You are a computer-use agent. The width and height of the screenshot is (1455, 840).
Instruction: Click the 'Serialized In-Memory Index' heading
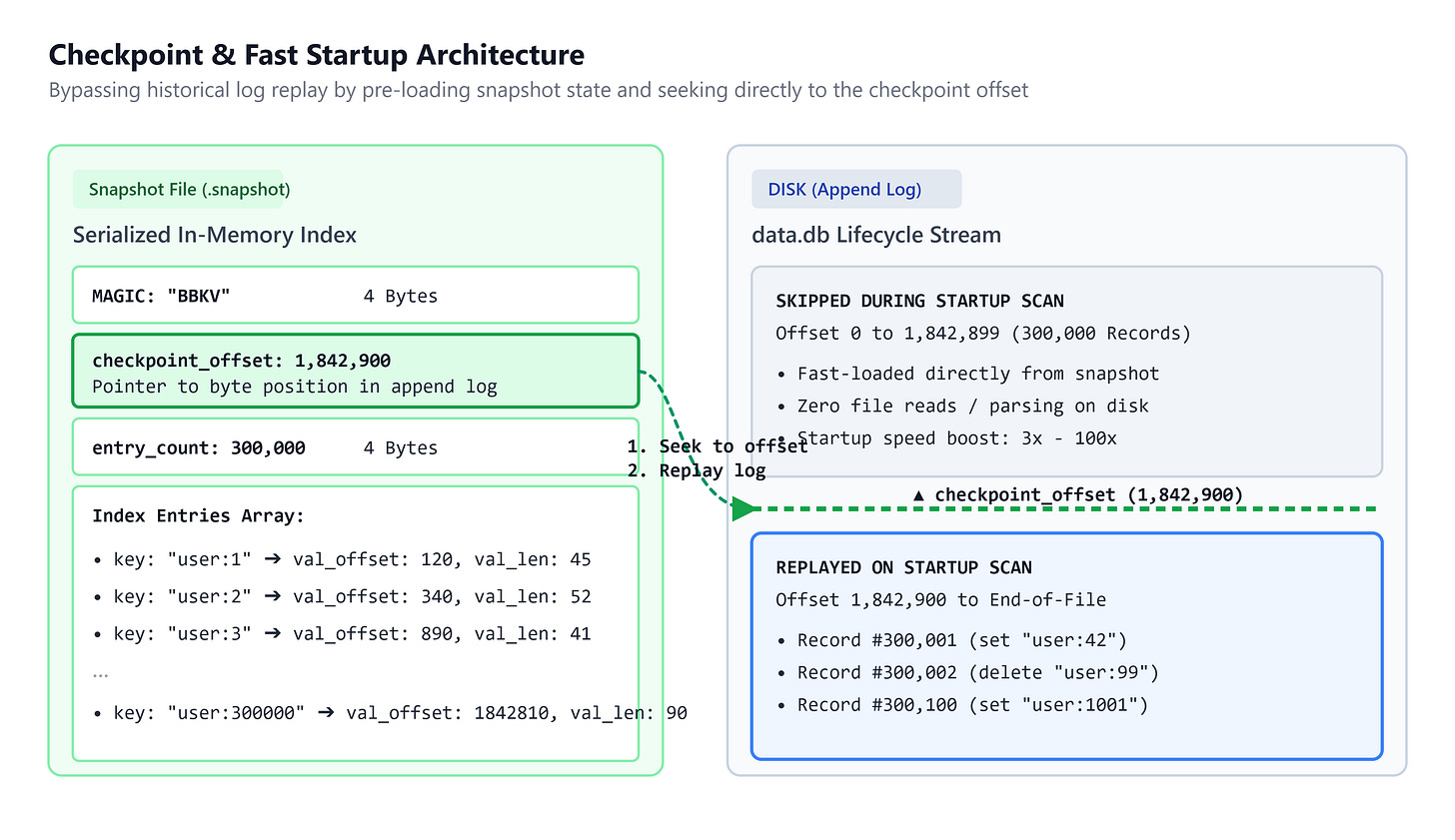click(x=215, y=235)
